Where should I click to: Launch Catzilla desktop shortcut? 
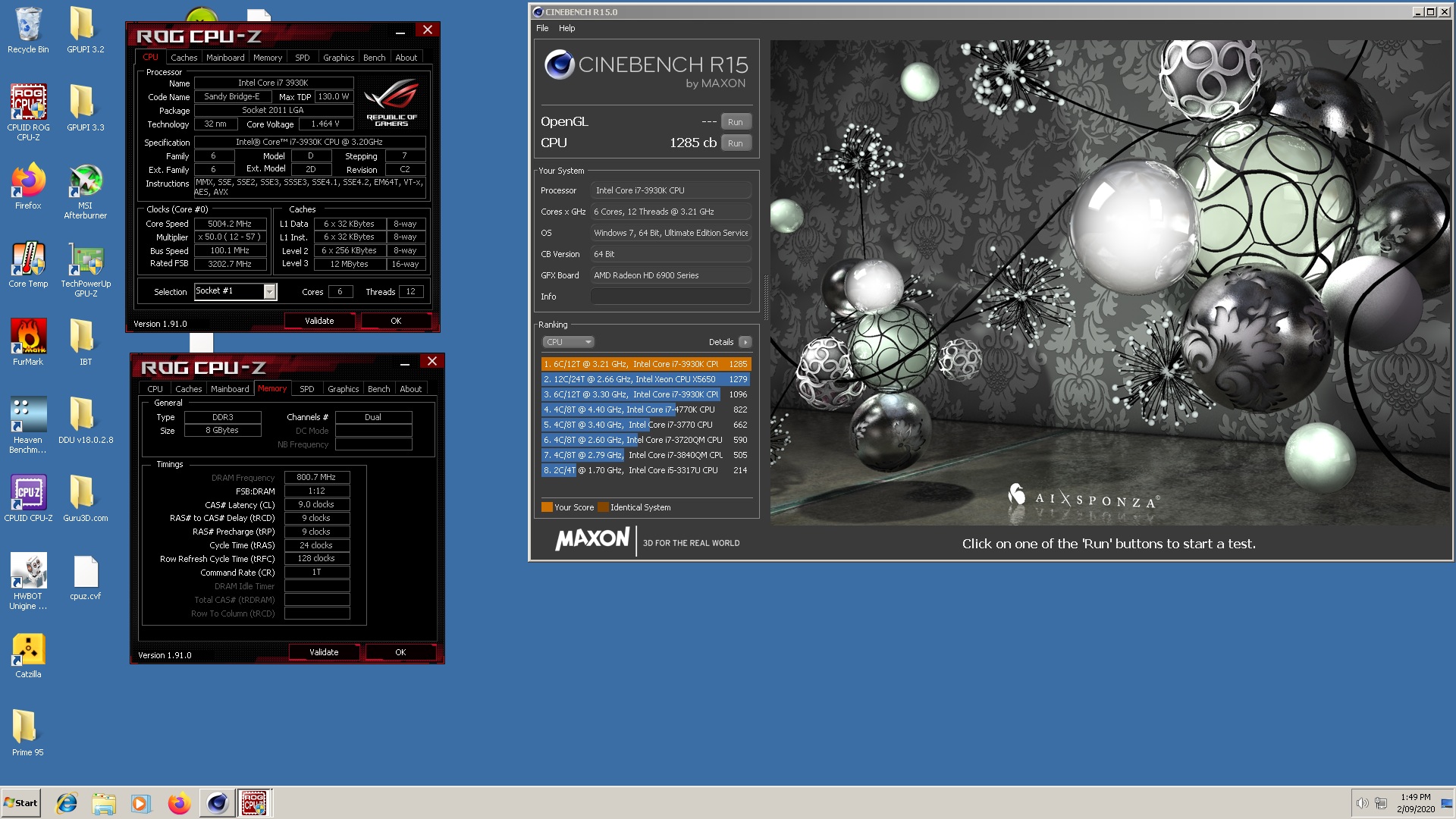coord(28,655)
